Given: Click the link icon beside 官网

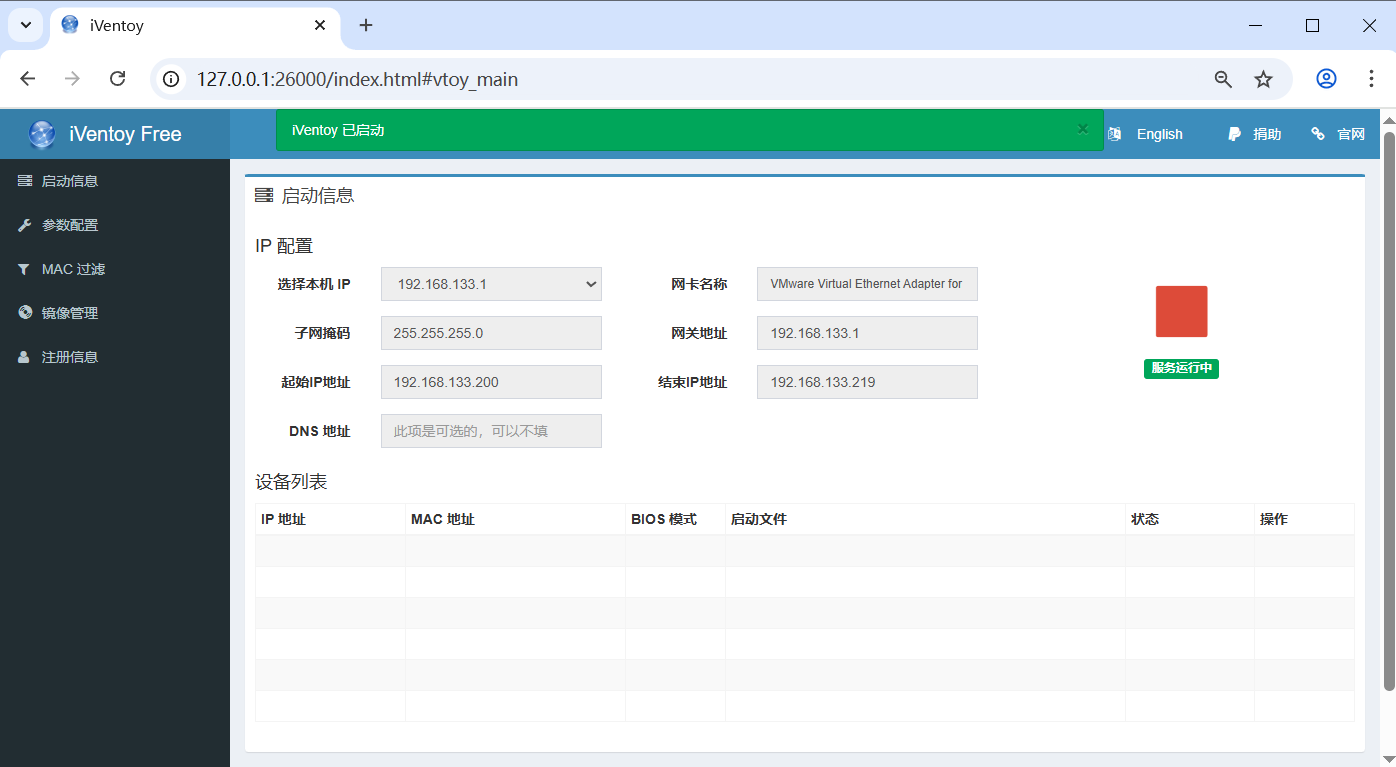Looking at the screenshot, I should (1318, 134).
